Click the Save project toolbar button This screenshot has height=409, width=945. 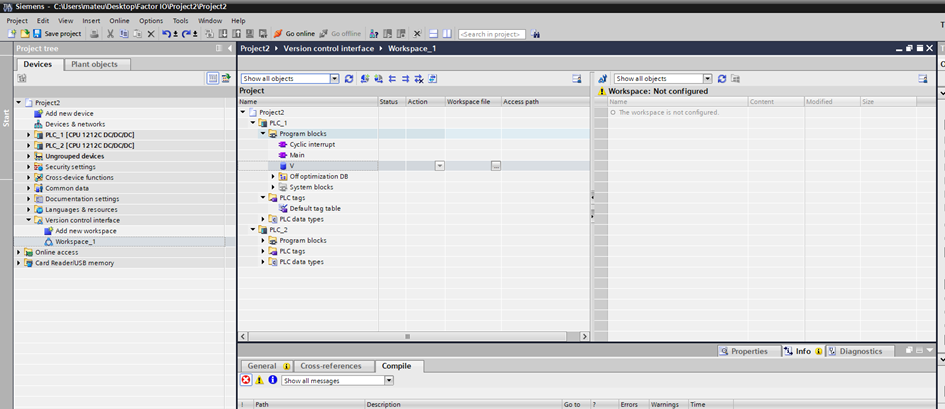[55, 34]
